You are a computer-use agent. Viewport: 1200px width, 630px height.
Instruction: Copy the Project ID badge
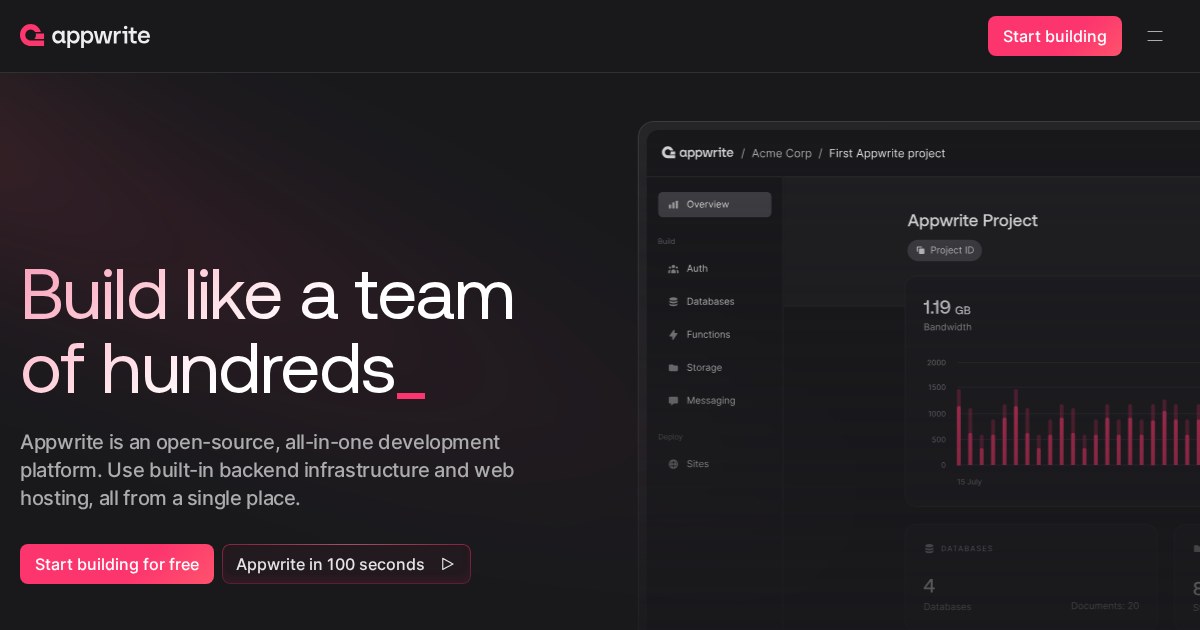coord(944,250)
